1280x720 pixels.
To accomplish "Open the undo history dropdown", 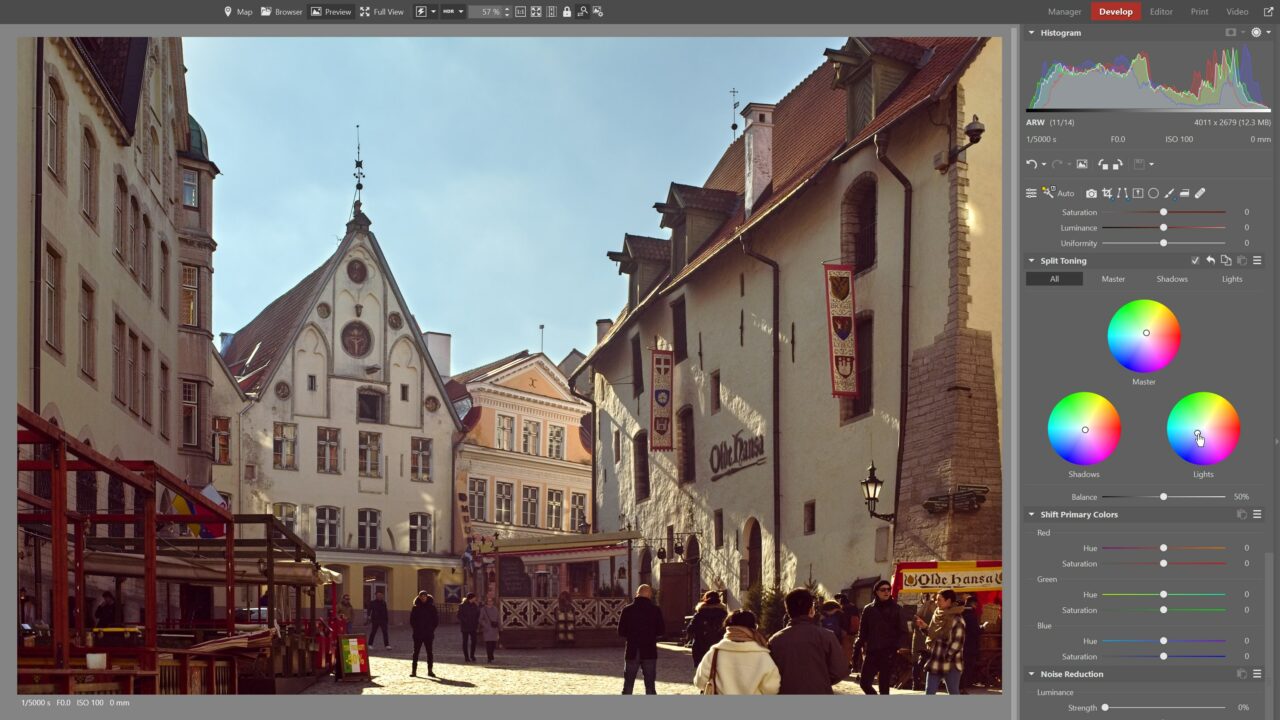I will pyautogui.click(x=1043, y=164).
